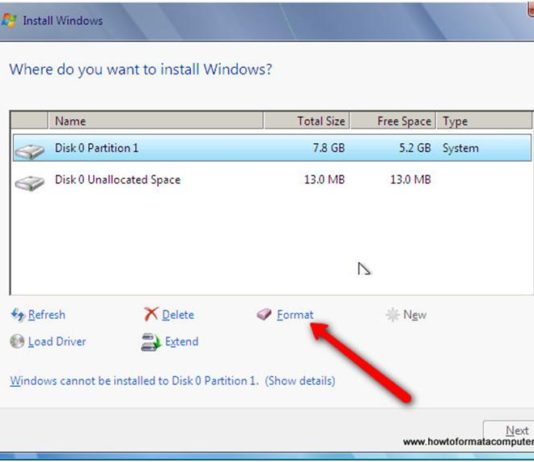This screenshot has width=534, height=462.
Task: Click the Load Driver disc icon
Action: pyautogui.click(x=17, y=341)
